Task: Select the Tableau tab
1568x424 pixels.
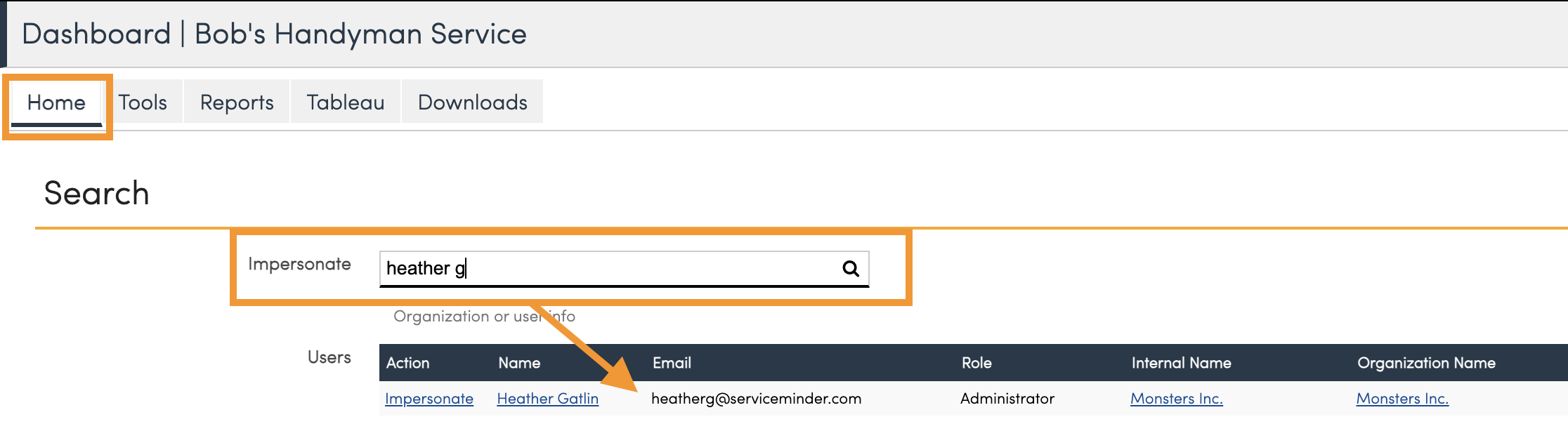Action: (x=346, y=102)
